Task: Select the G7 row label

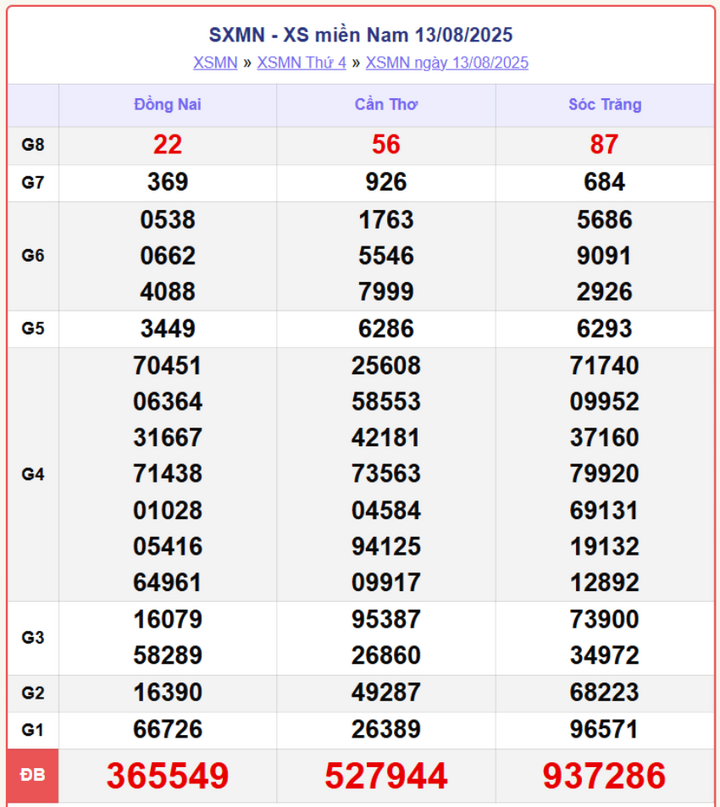Action: (x=33, y=182)
